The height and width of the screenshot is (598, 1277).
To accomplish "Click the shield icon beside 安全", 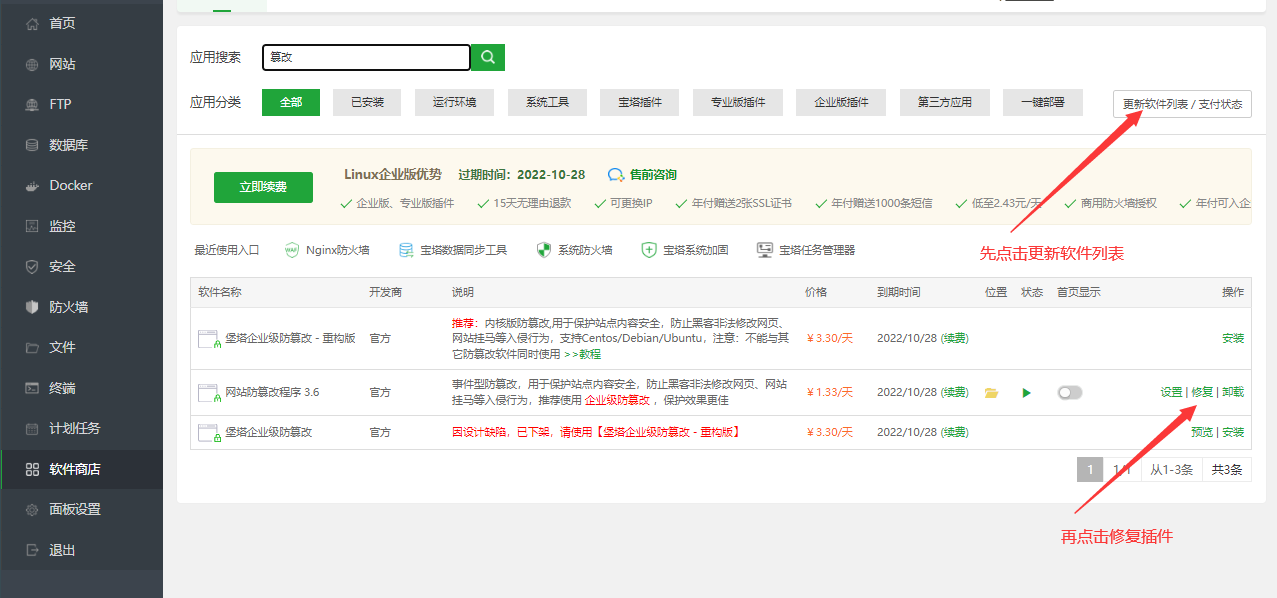I will point(32,266).
